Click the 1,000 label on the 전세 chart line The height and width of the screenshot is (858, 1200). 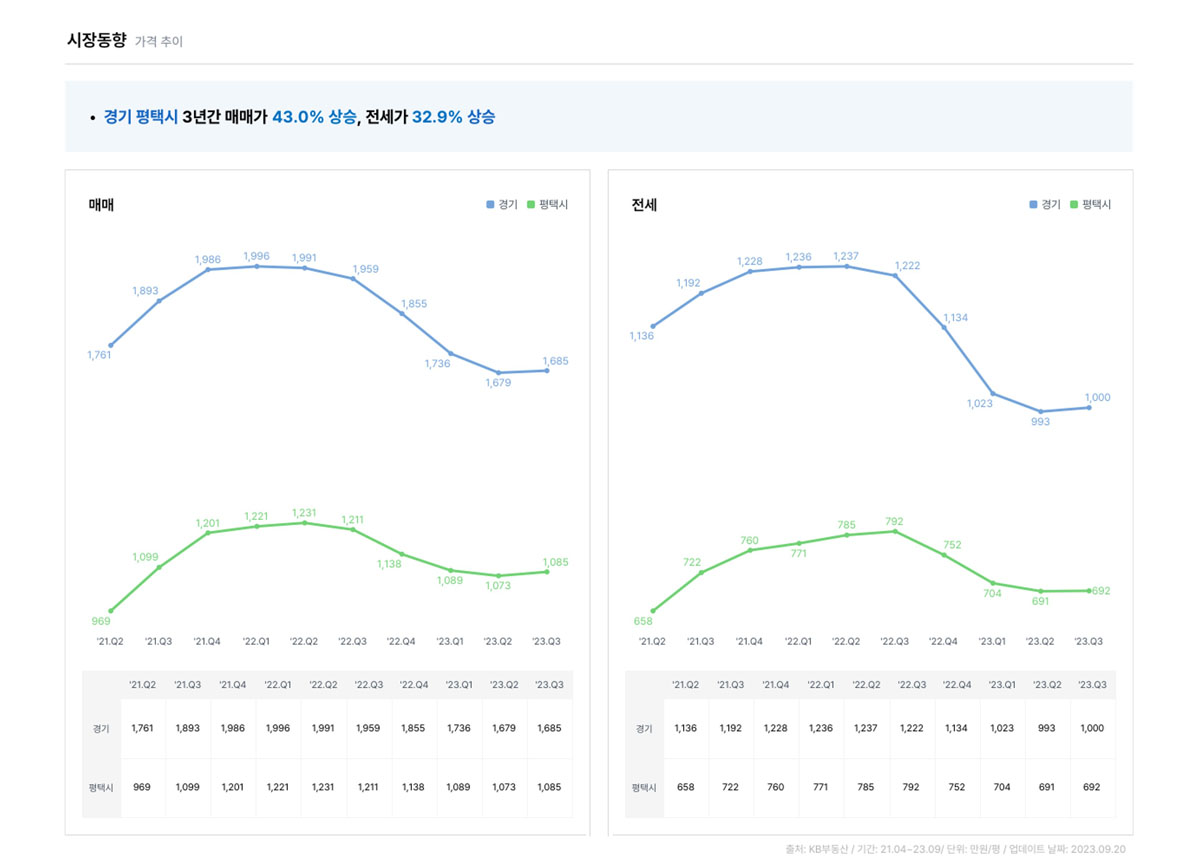click(x=1097, y=397)
